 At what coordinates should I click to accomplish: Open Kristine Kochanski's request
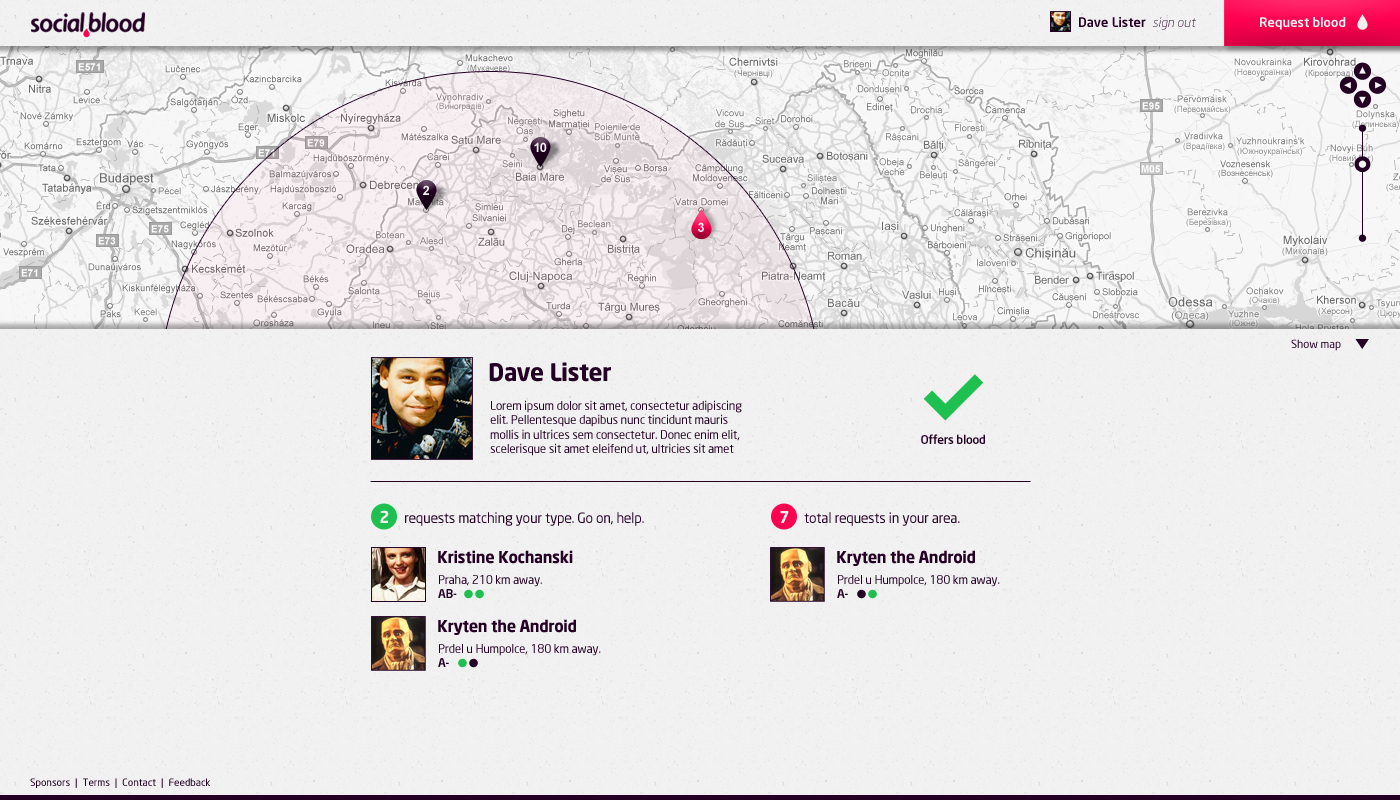[x=505, y=557]
